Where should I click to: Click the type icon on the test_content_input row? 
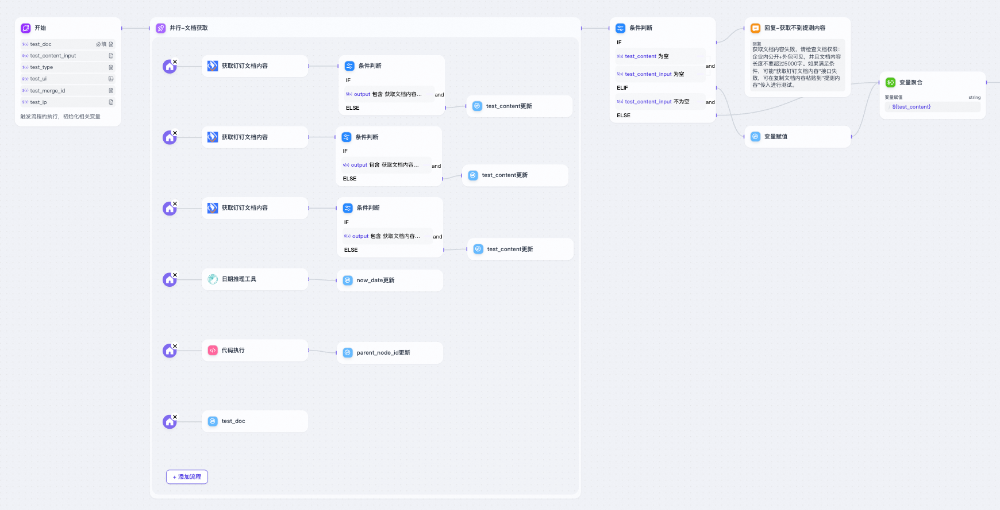click(x=111, y=56)
